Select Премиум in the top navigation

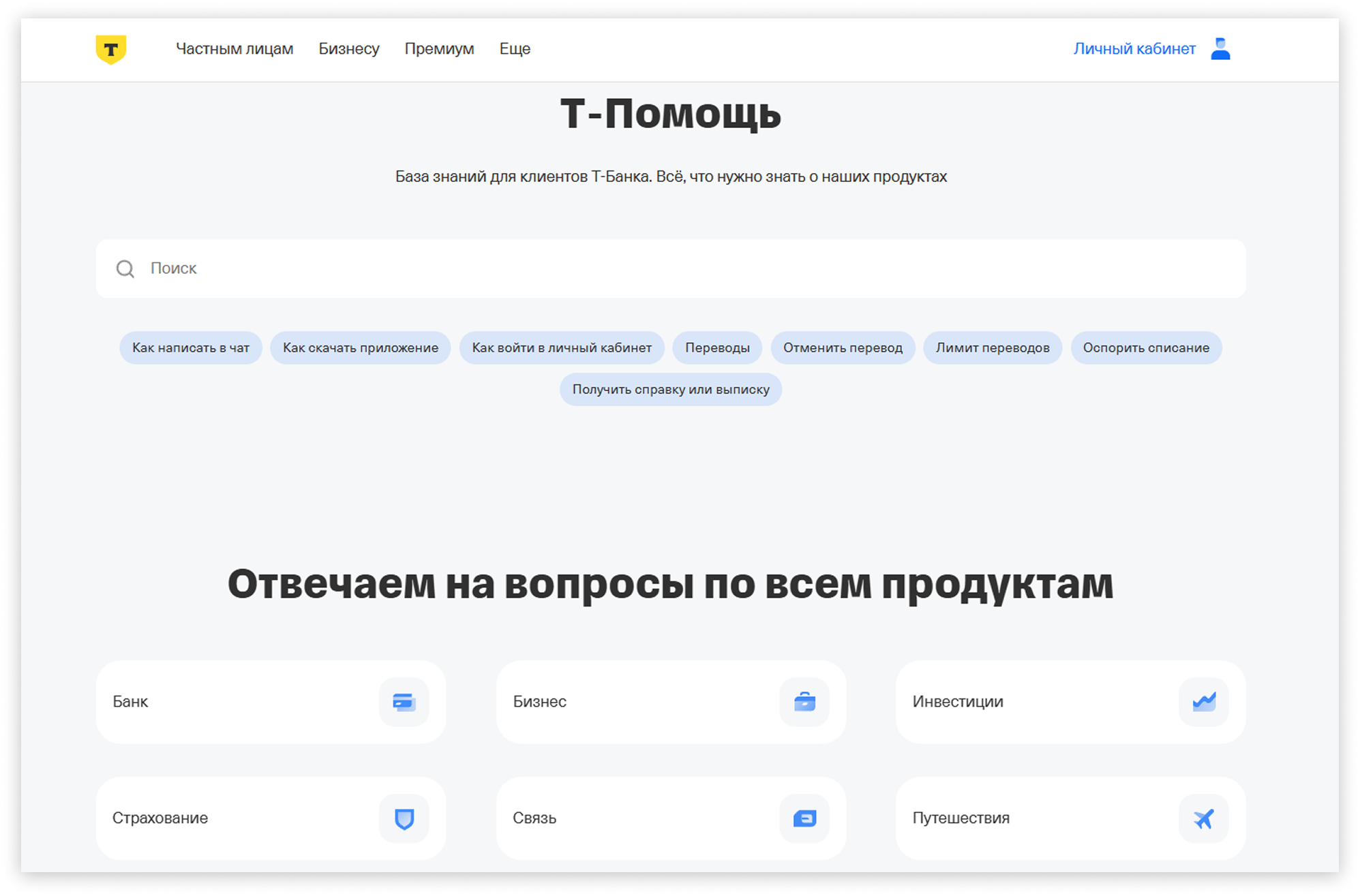(439, 49)
